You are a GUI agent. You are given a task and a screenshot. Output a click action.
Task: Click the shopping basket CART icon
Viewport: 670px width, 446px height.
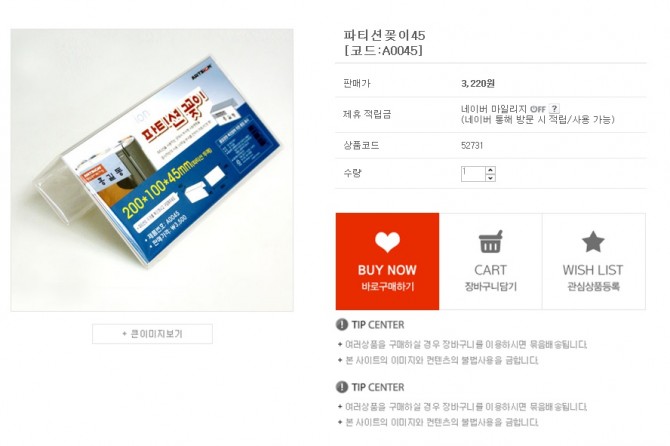(490, 242)
